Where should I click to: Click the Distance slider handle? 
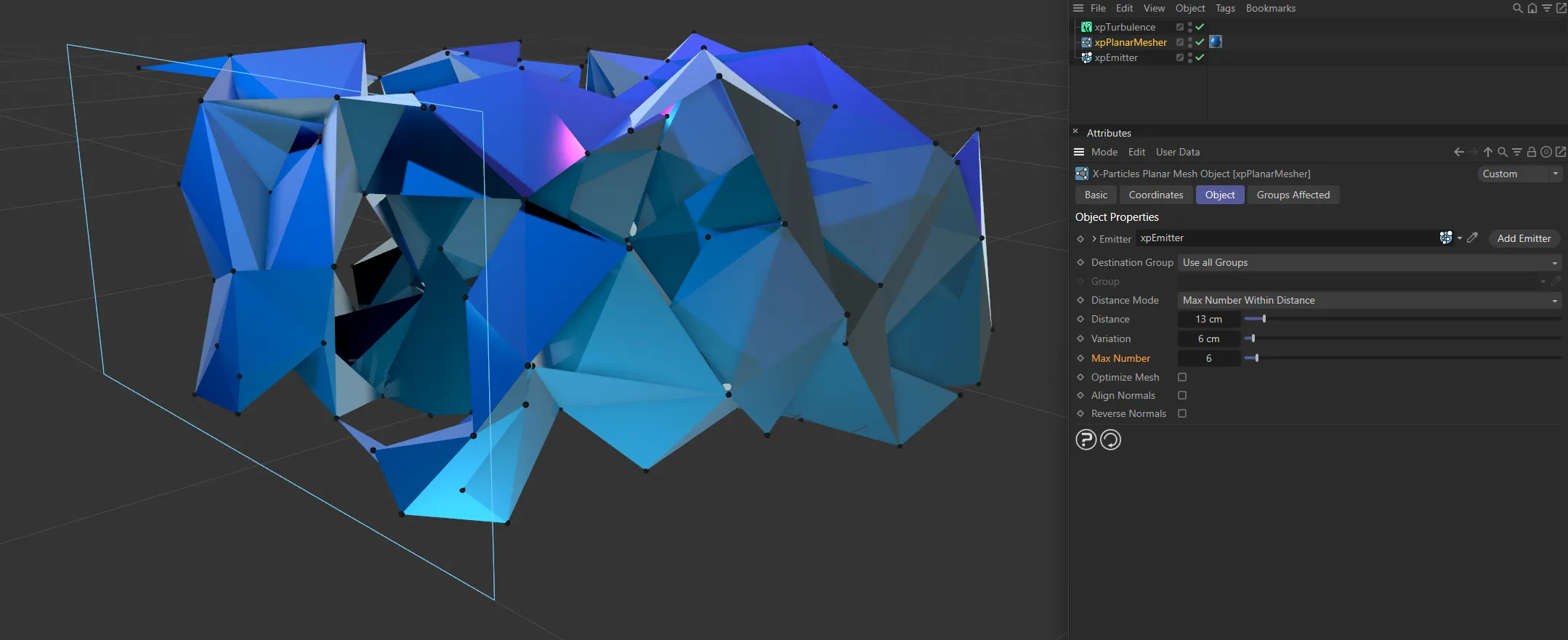[x=1264, y=319]
